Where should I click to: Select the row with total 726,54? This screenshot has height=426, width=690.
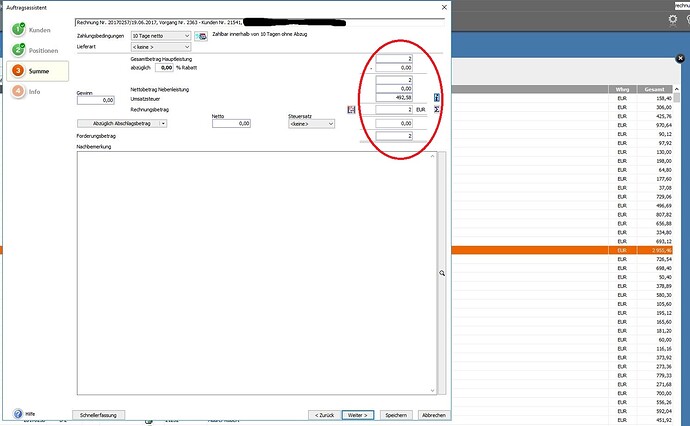pyautogui.click(x=562, y=259)
